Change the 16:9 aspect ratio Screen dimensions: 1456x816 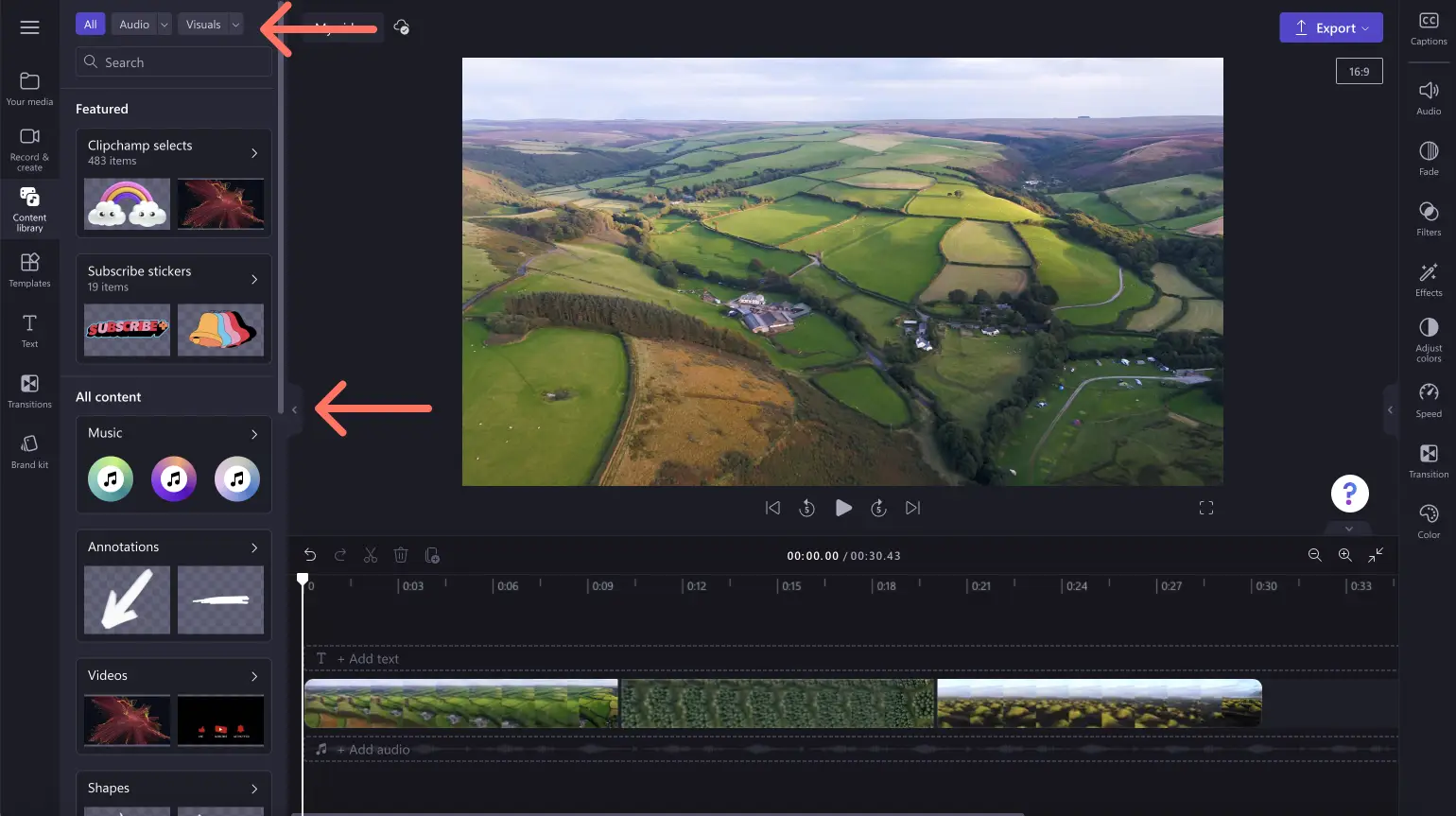1359,71
